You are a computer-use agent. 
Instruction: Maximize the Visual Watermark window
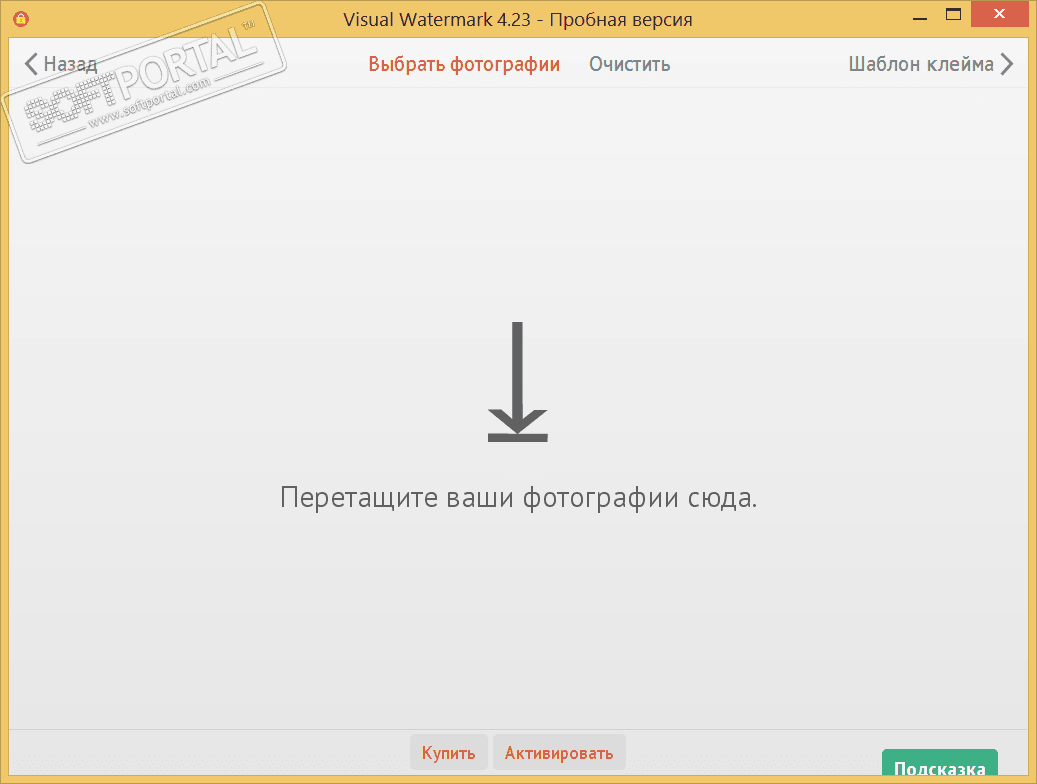click(953, 15)
